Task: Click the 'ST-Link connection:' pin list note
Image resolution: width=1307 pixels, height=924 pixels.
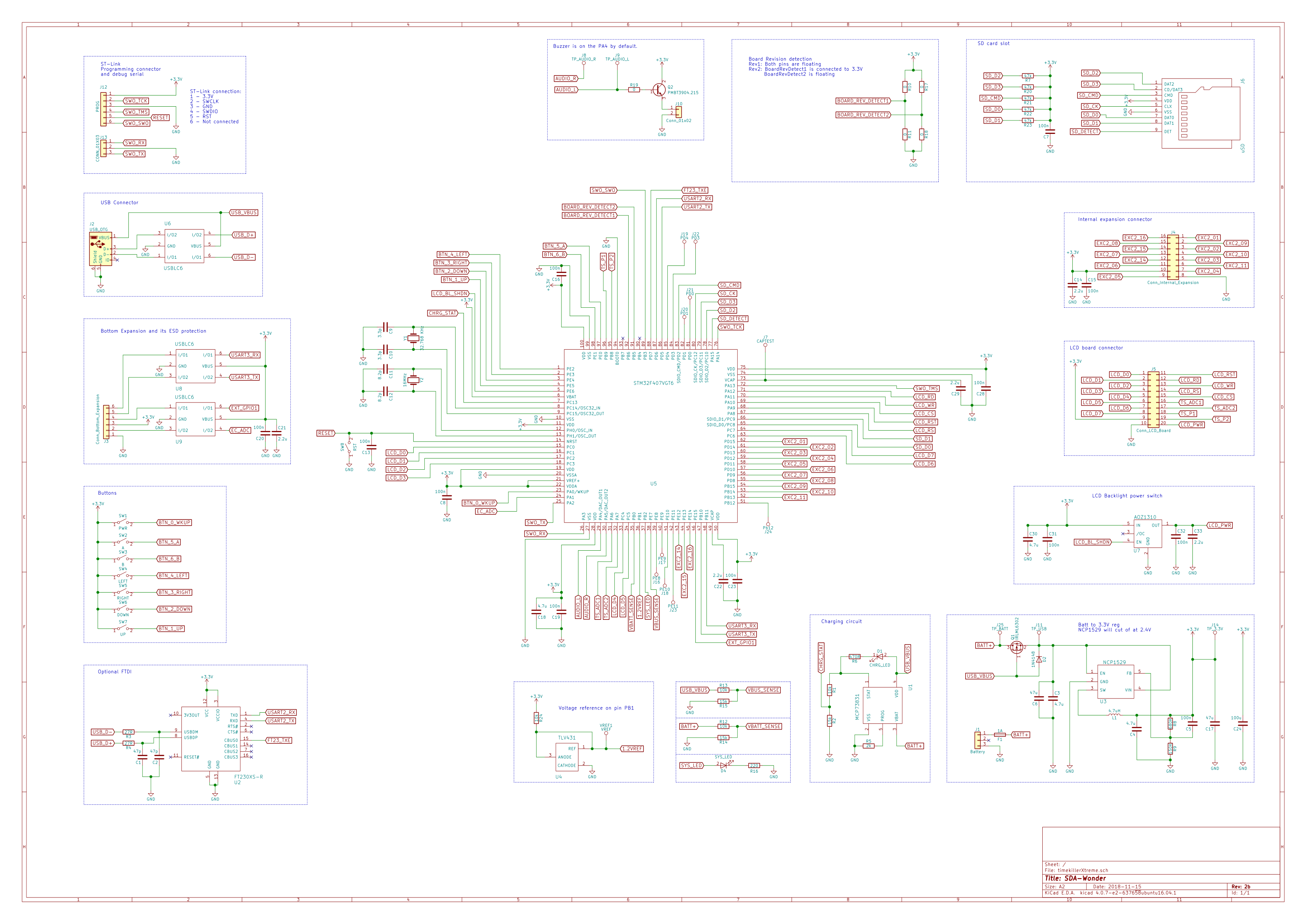Action: tap(216, 106)
